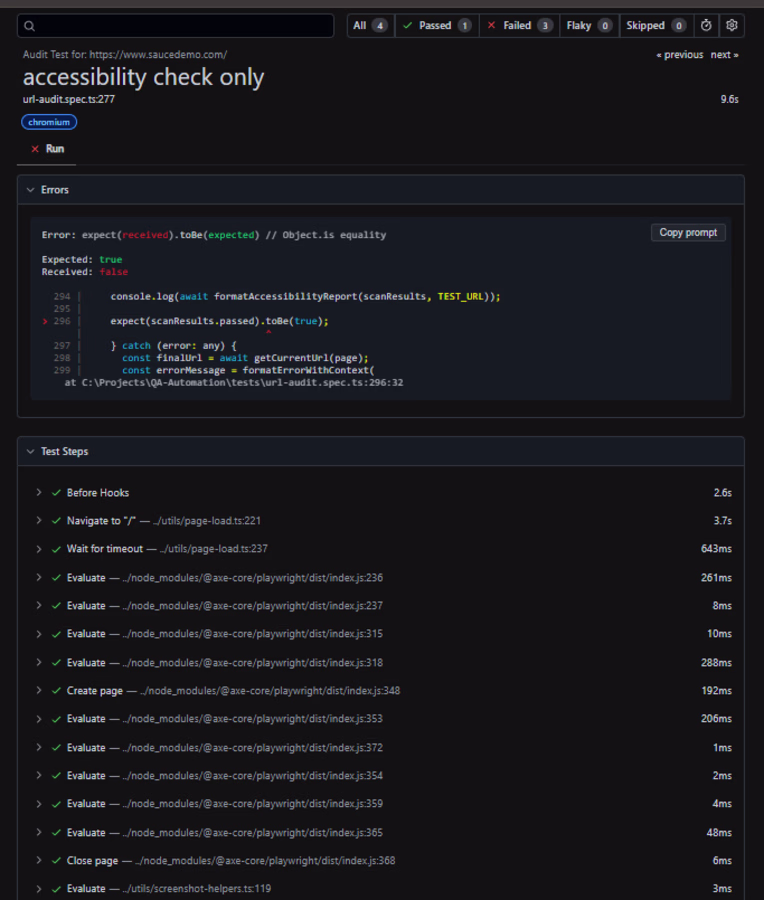
Task: Expand Evaluate step at index.js:365
Action: (38, 832)
